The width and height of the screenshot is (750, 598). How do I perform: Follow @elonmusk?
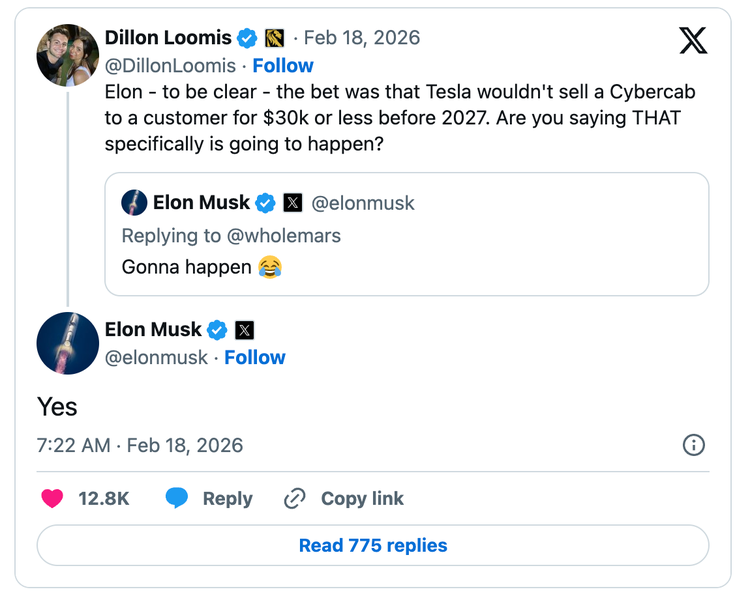[255, 357]
